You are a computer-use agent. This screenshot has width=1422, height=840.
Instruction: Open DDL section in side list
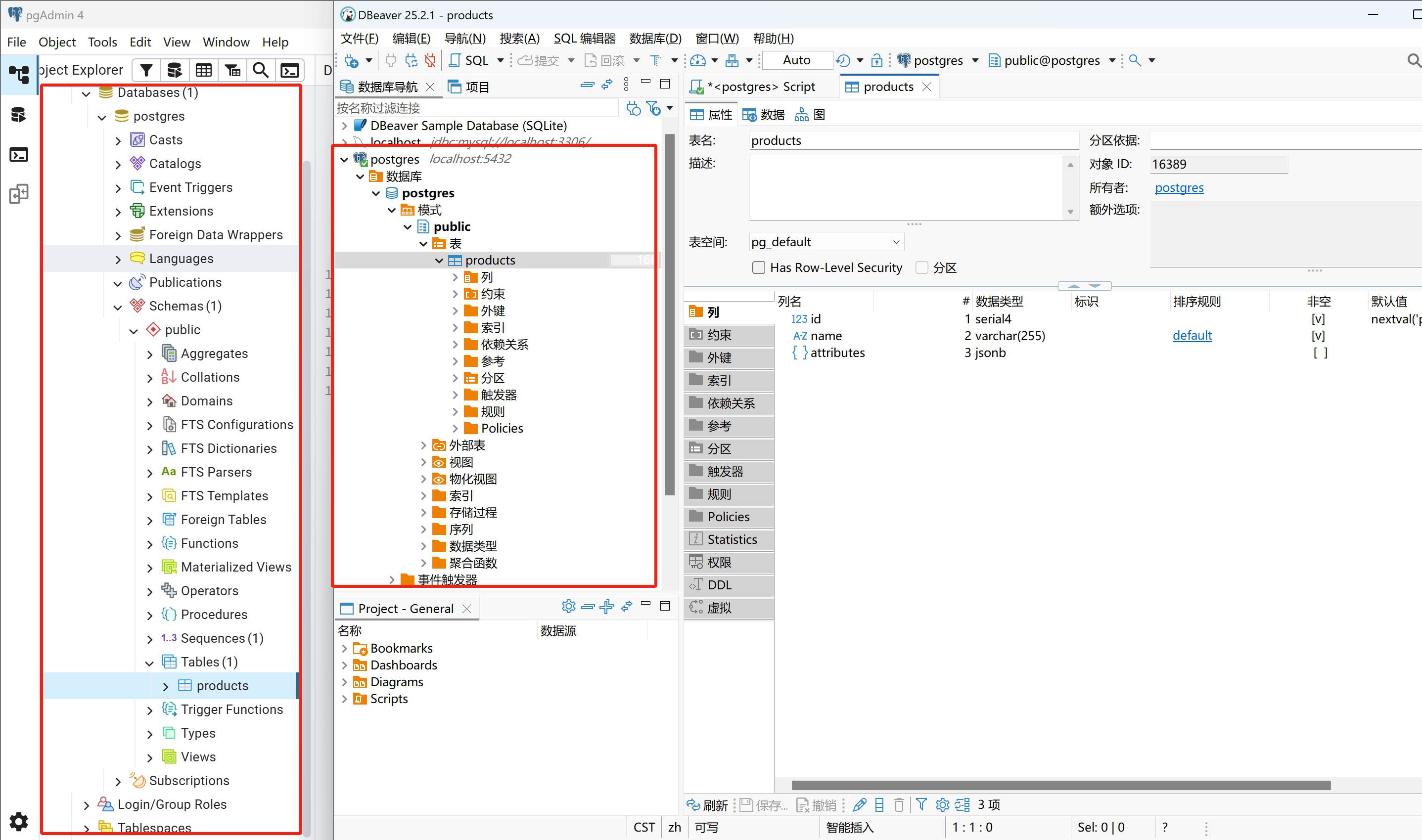729,585
